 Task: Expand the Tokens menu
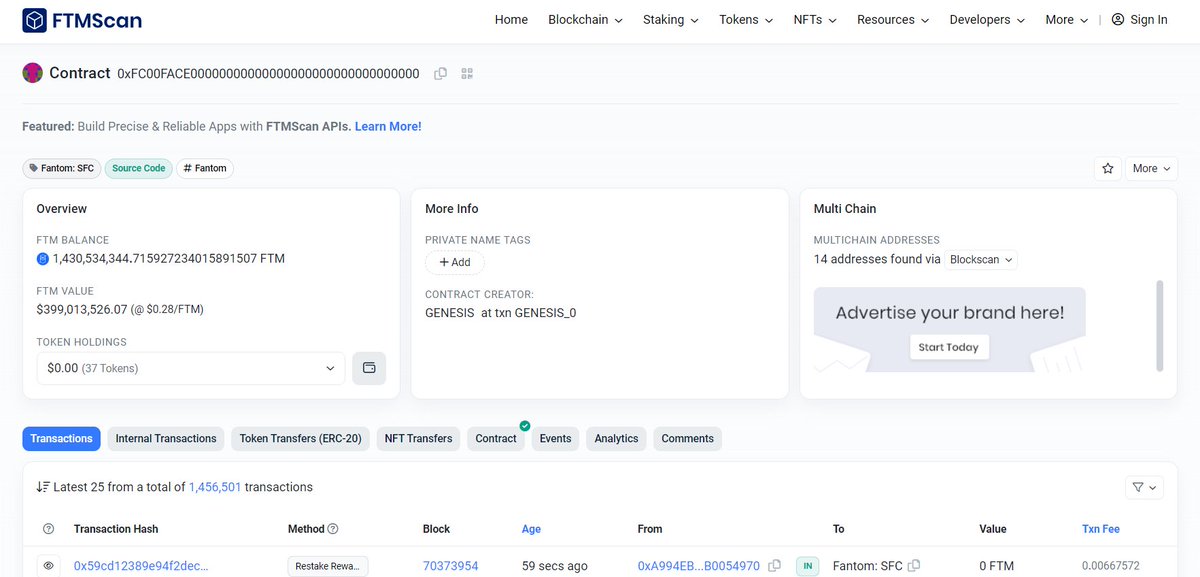[746, 20]
